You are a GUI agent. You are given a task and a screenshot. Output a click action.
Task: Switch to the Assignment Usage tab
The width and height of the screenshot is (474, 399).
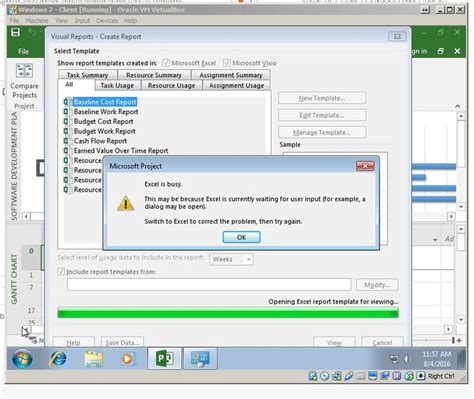[236, 86]
